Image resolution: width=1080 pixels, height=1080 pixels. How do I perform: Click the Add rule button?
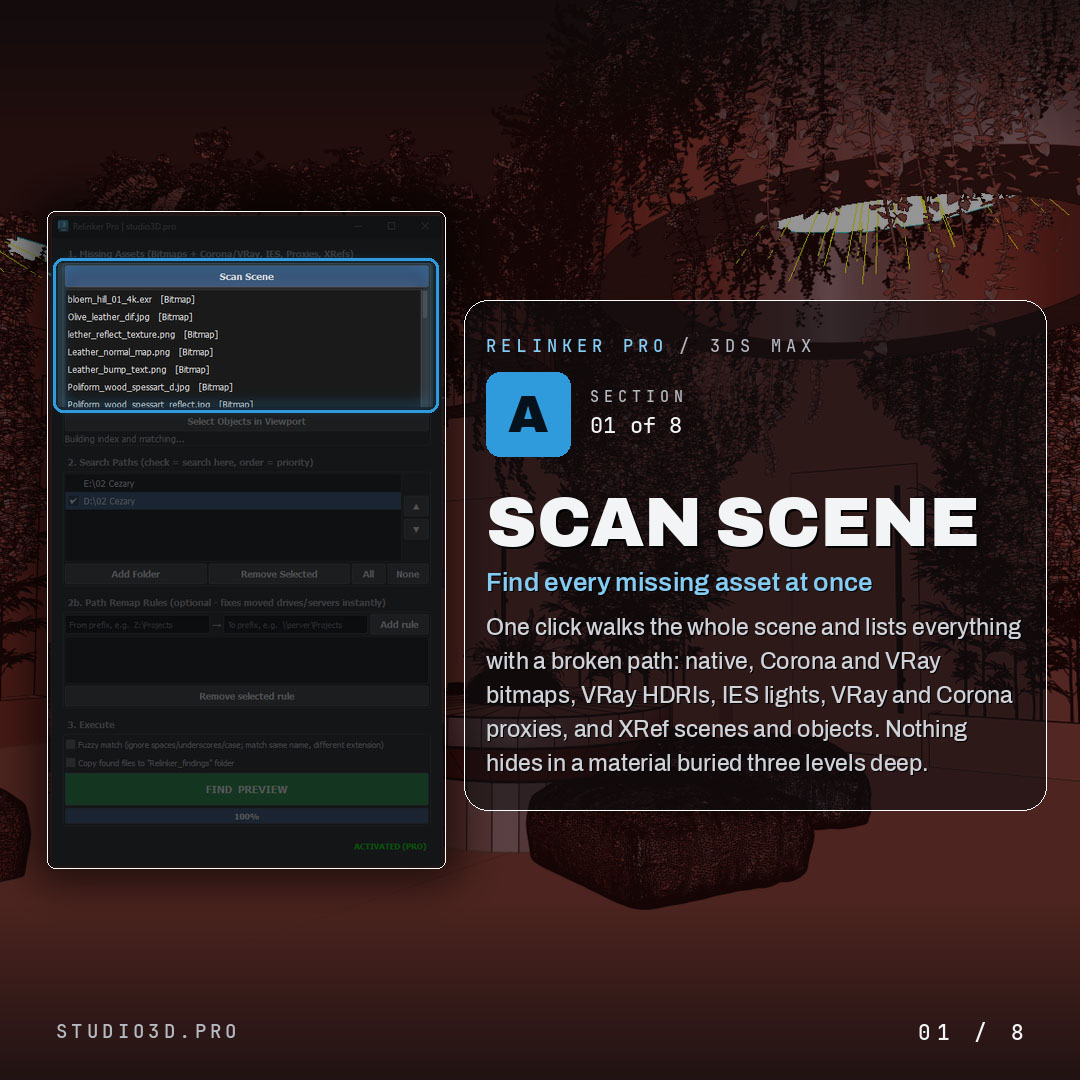pyautogui.click(x=399, y=625)
